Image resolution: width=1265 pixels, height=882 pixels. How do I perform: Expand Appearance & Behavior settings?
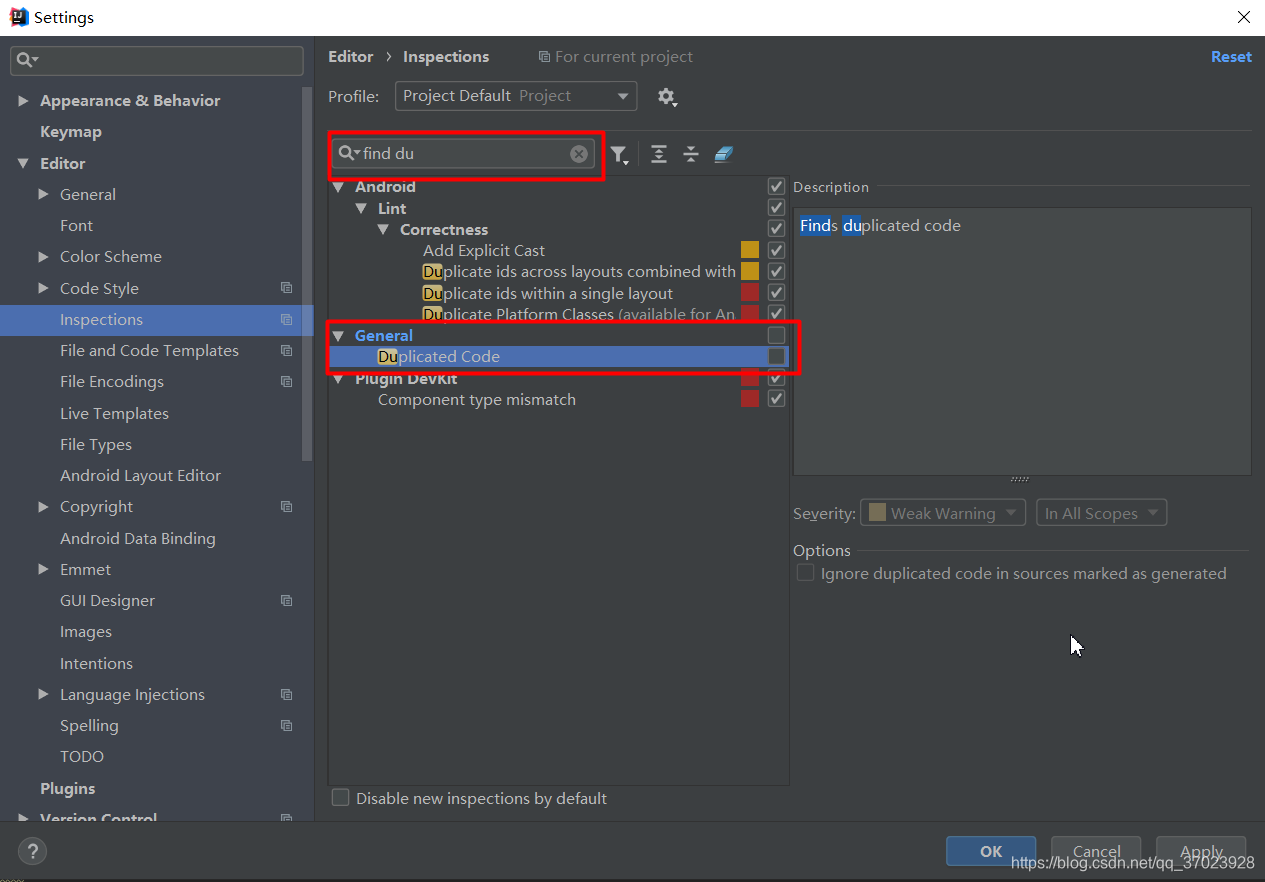click(x=23, y=101)
